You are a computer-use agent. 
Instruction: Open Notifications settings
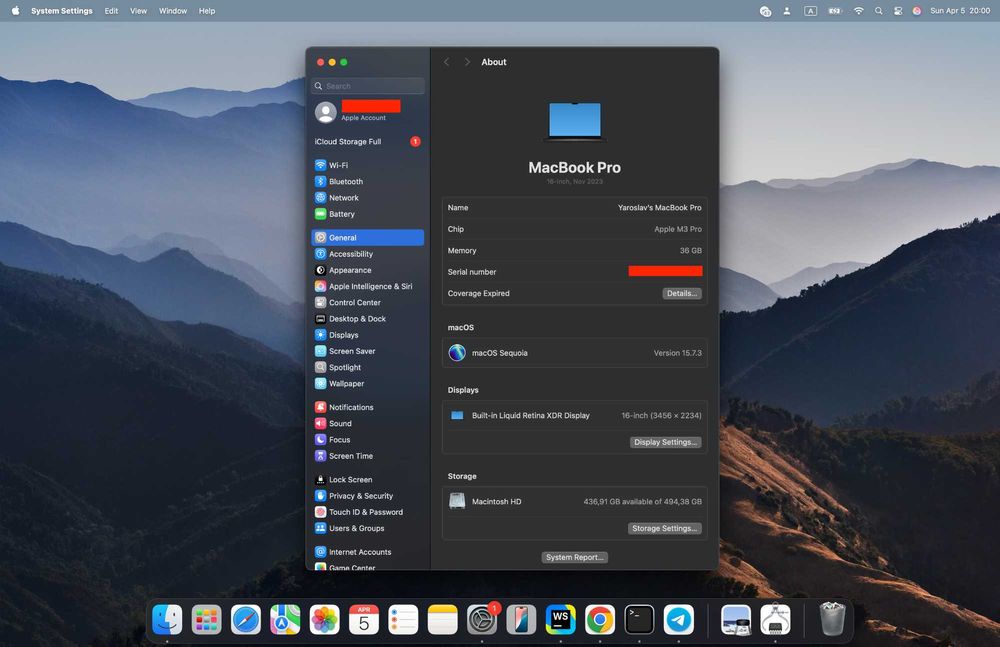(x=367, y=407)
